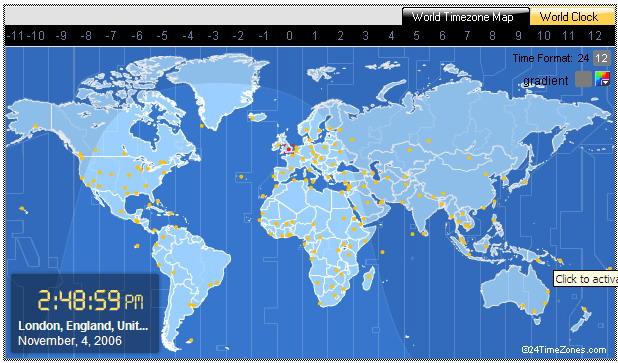Switch time format to 12-hour

click(601, 59)
